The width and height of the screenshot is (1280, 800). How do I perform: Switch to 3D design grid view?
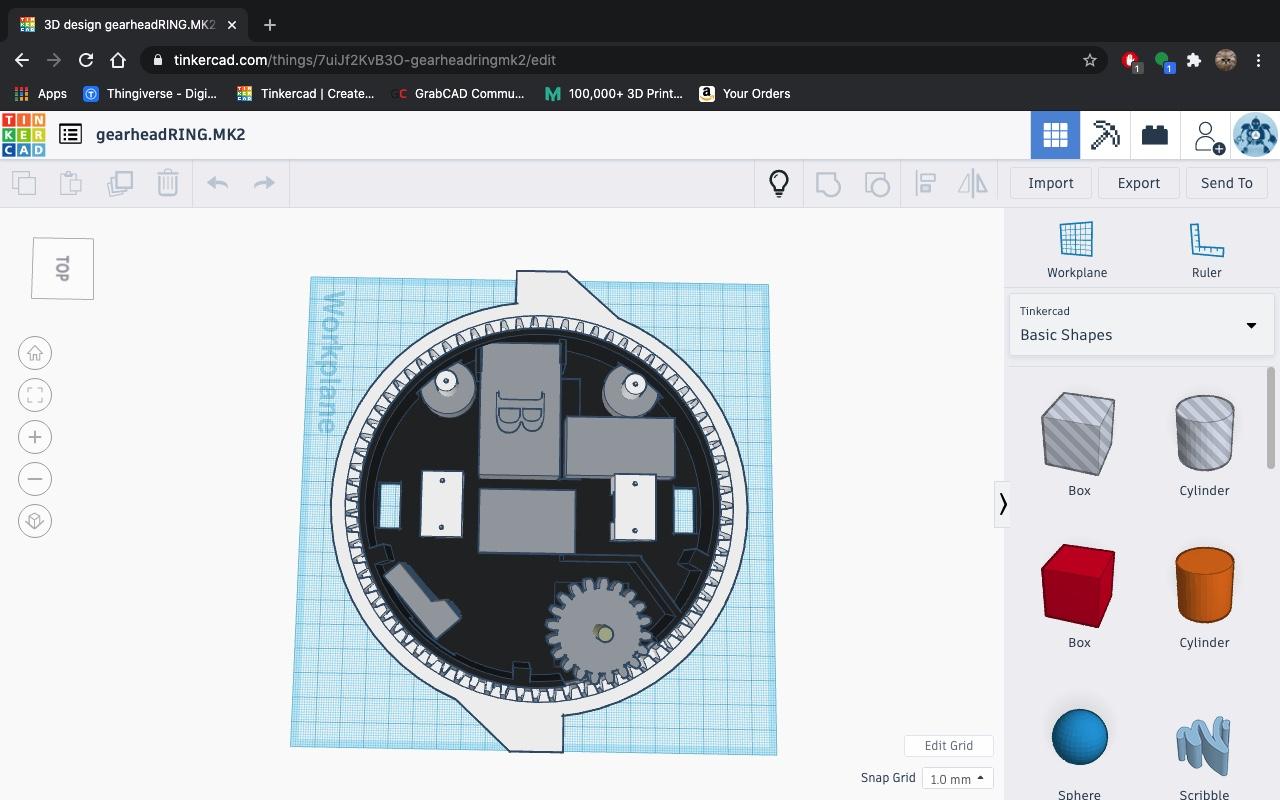click(x=1055, y=135)
